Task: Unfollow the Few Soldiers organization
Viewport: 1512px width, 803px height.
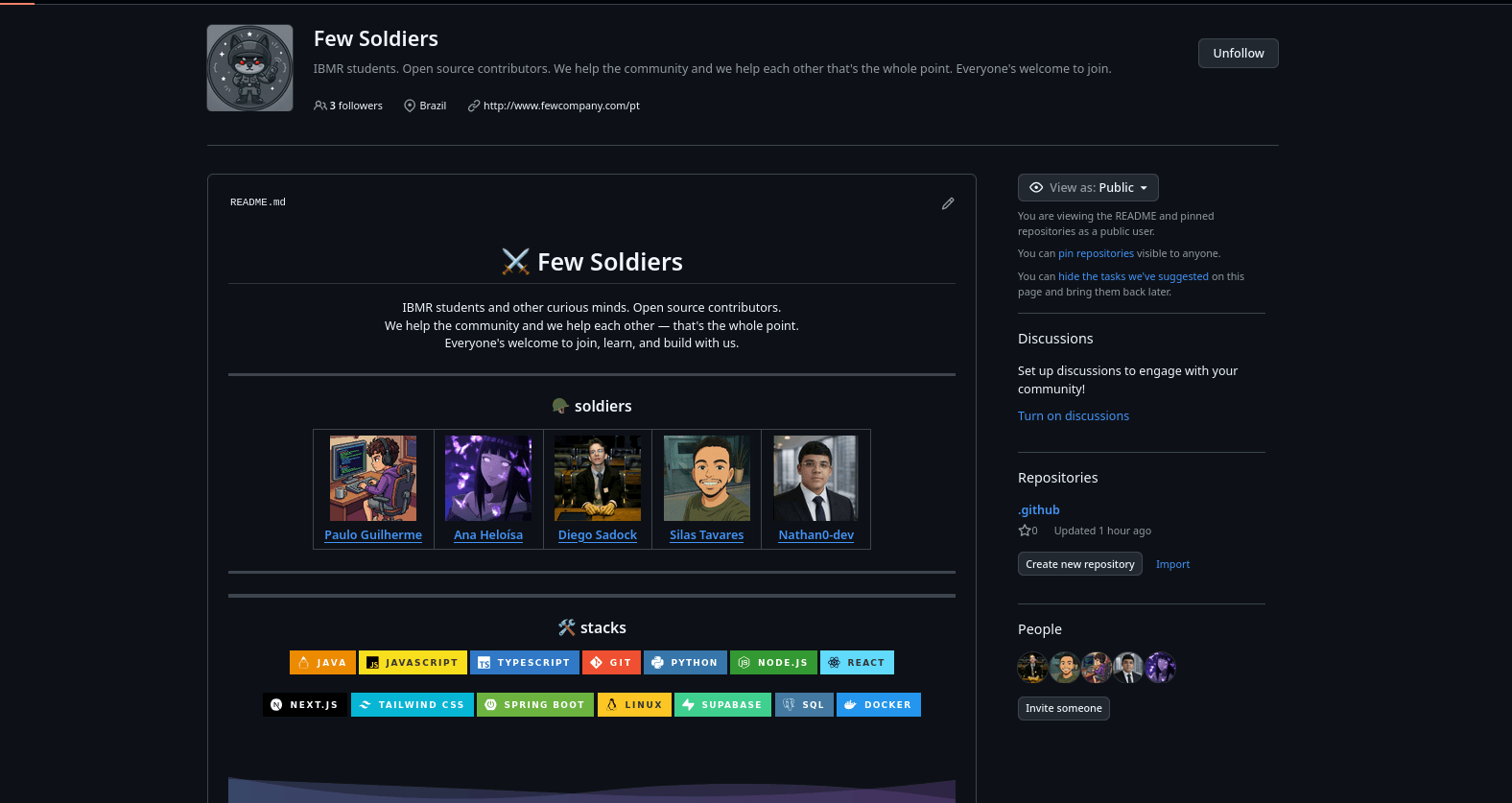Action: [x=1238, y=53]
